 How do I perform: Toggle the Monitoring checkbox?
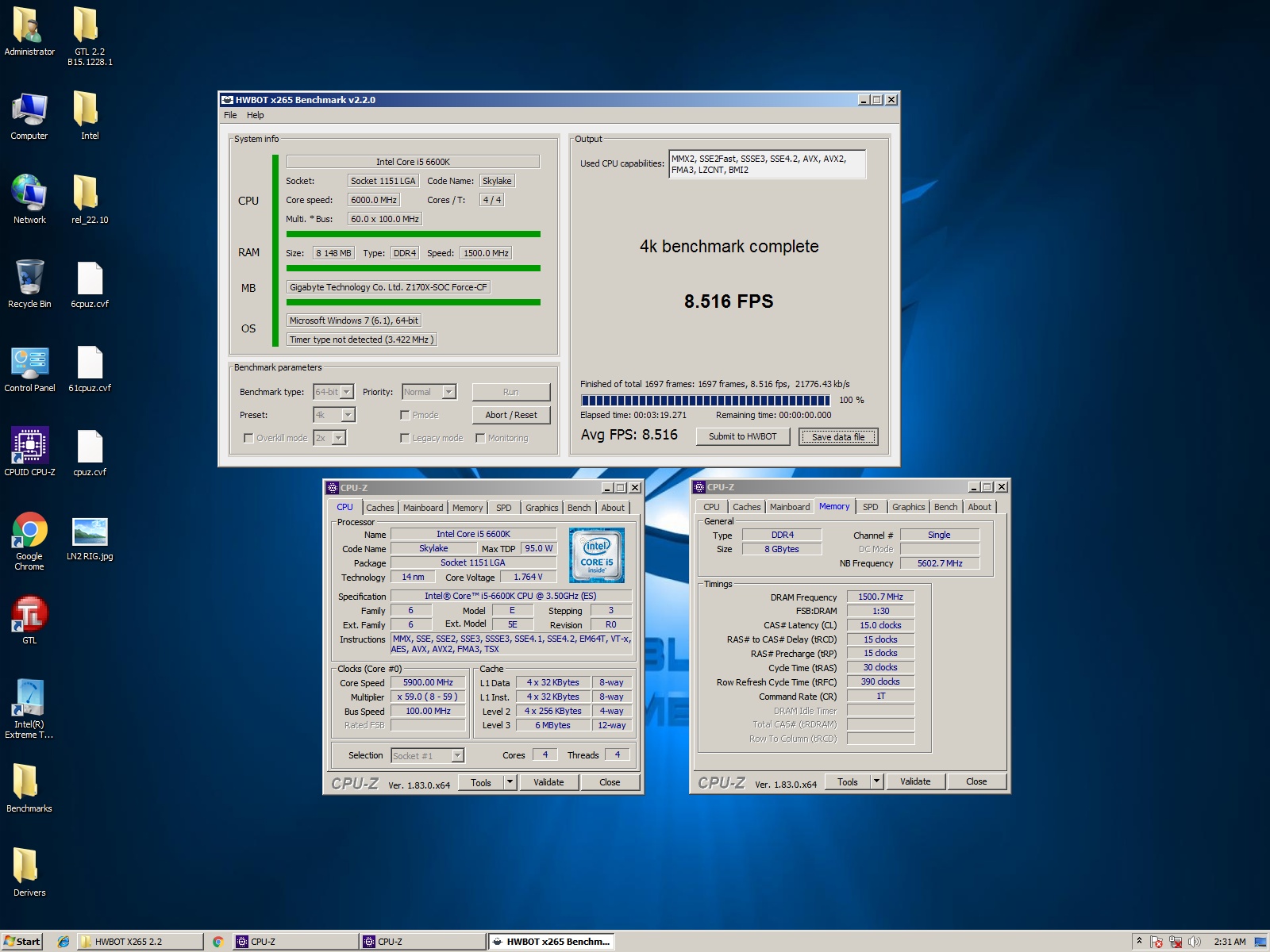(x=480, y=438)
